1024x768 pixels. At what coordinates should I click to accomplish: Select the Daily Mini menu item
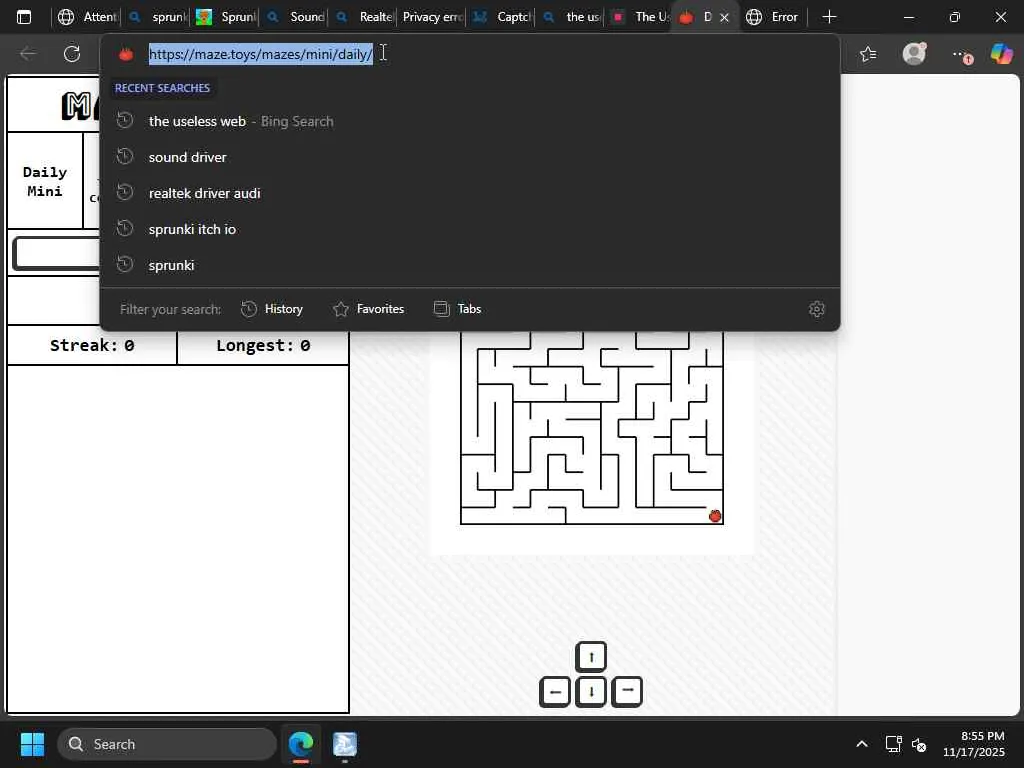(44, 182)
